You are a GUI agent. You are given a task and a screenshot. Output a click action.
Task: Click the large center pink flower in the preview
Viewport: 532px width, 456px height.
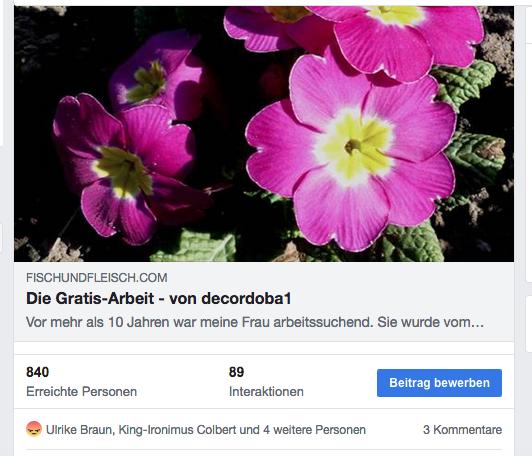click(351, 149)
